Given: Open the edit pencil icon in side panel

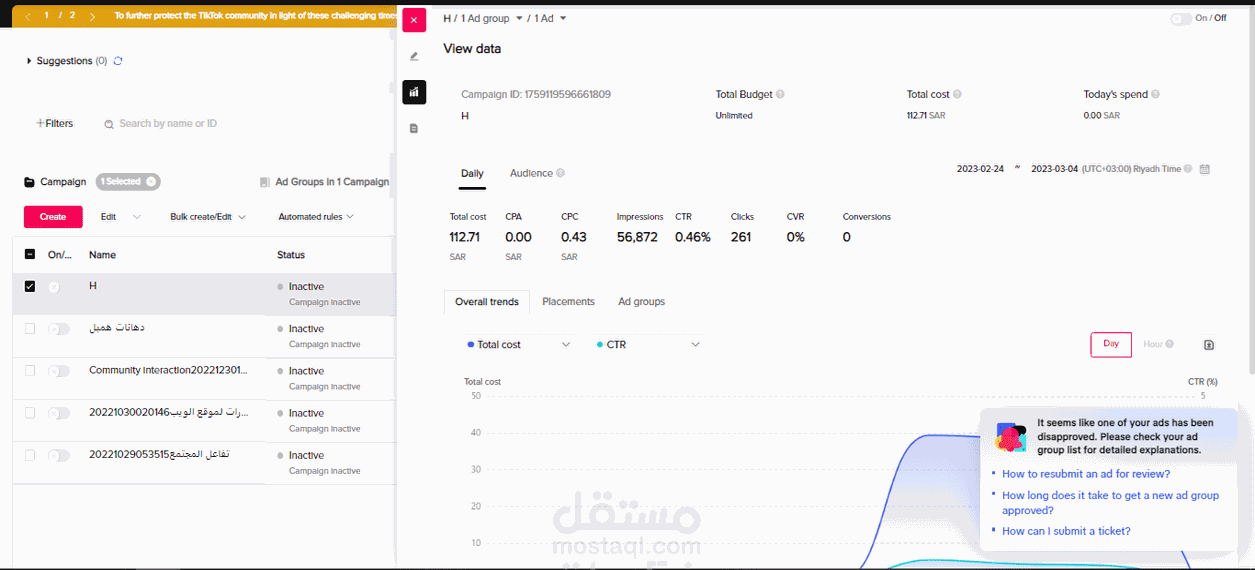Looking at the screenshot, I should pyautogui.click(x=414, y=56).
